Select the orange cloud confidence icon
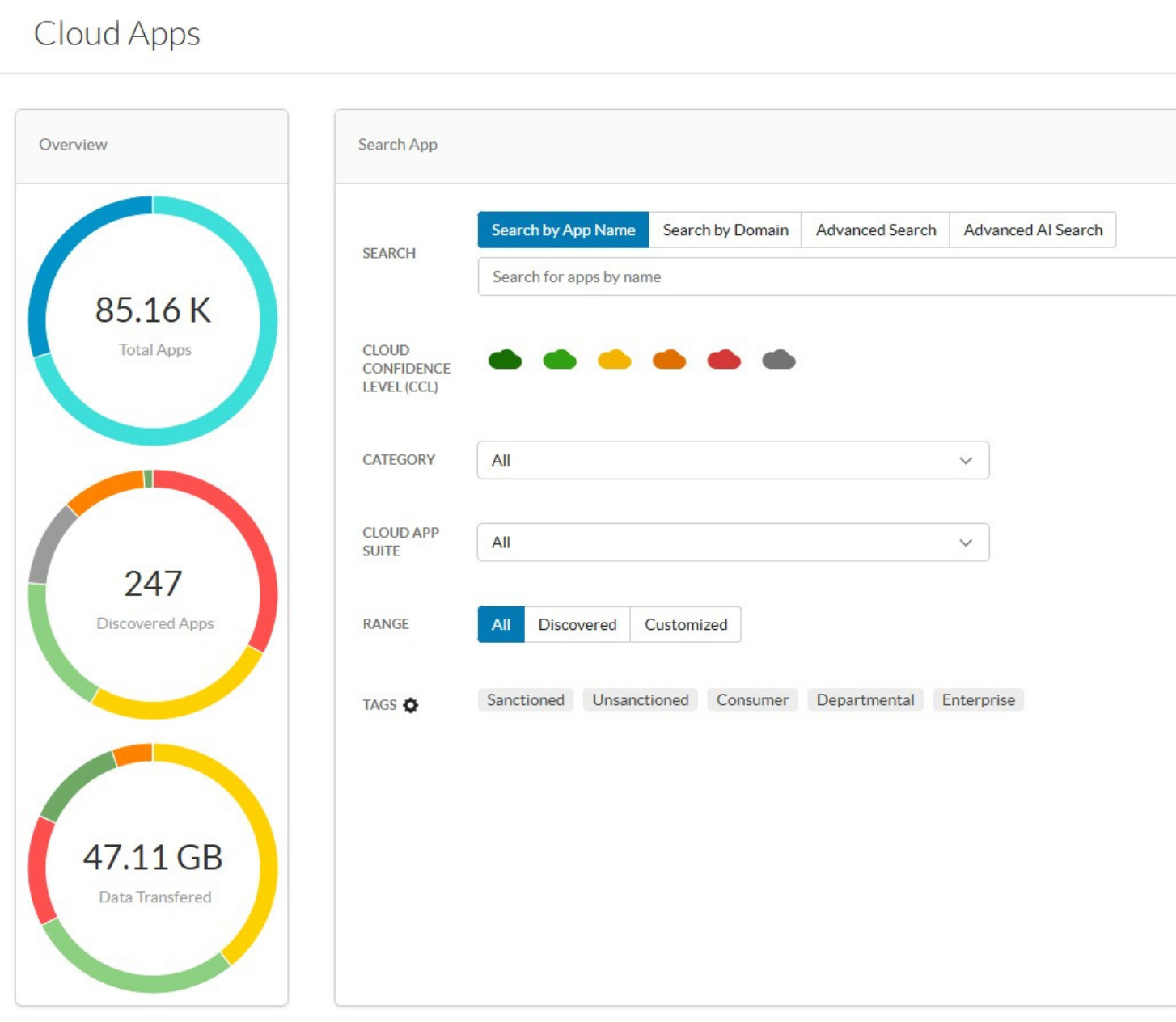 669,360
